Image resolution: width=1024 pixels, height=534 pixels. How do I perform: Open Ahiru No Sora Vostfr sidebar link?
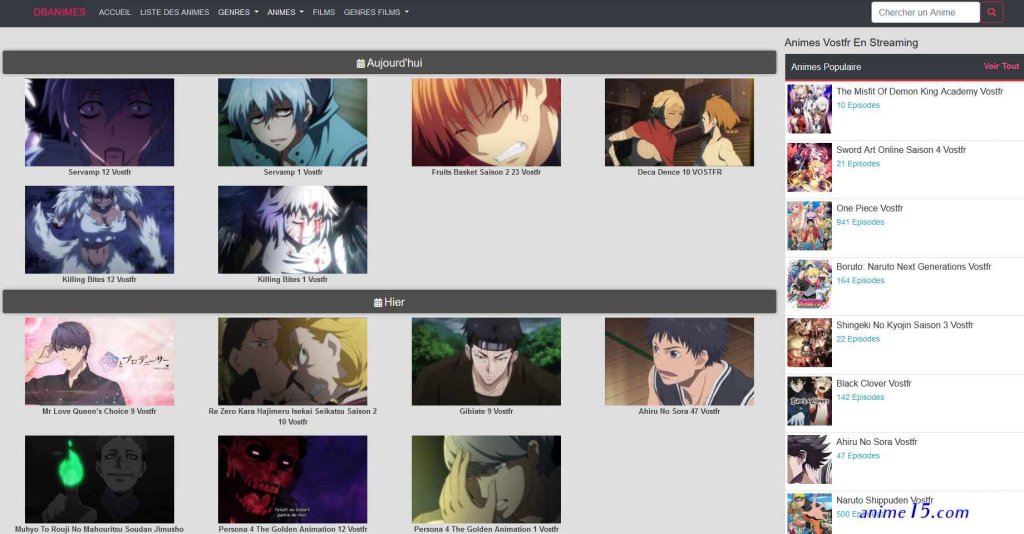coord(876,441)
